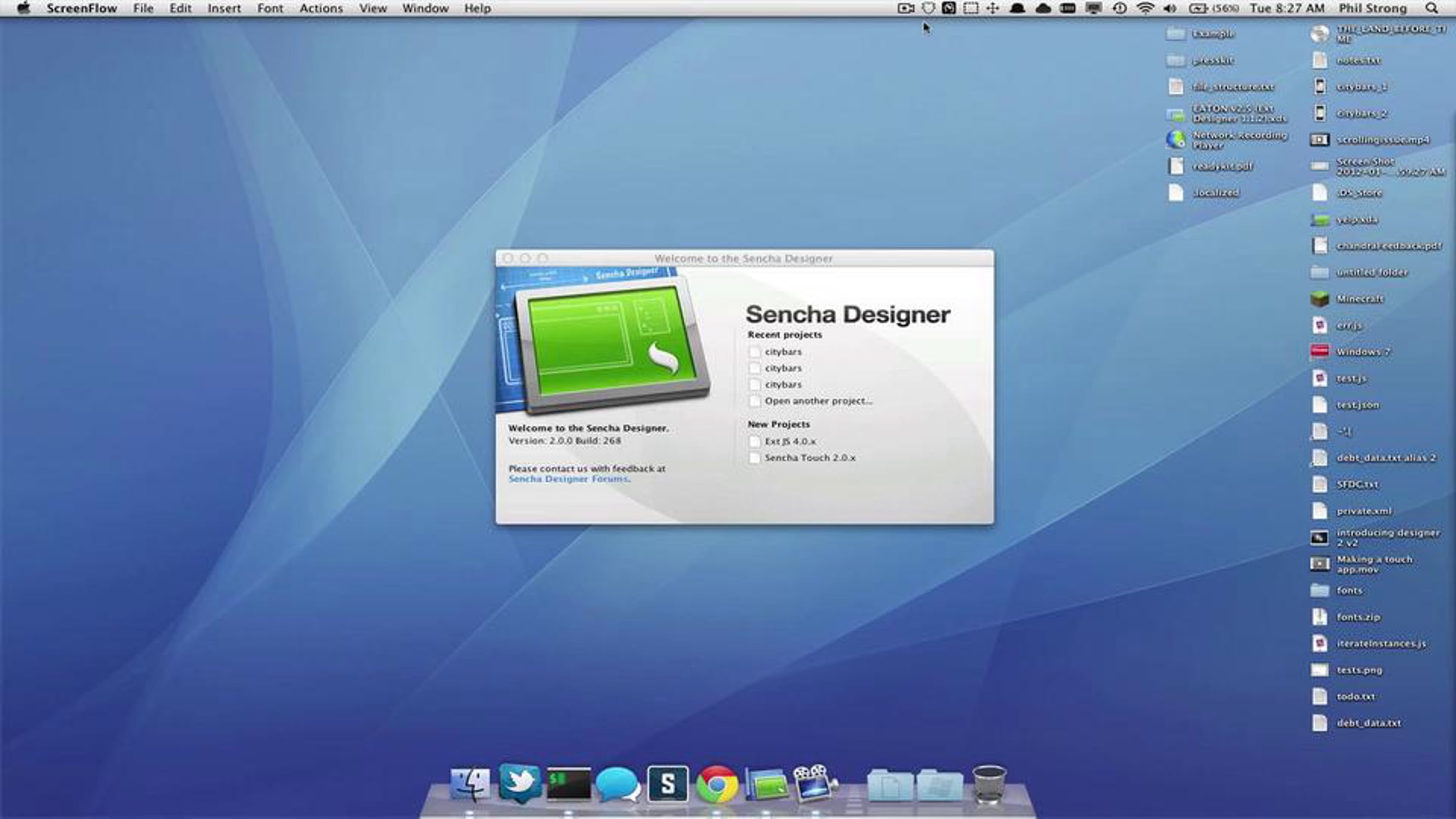Screen dimensions: 1456x819
Task: Open the Trash in the Dock
Action: click(989, 784)
